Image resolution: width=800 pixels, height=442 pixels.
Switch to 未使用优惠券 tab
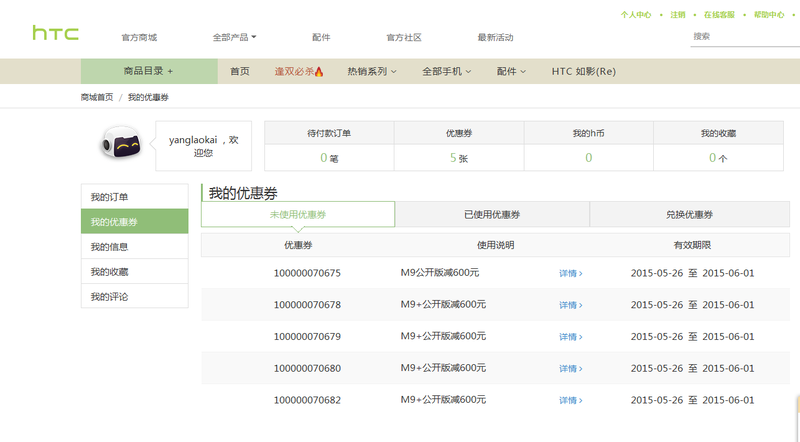[x=298, y=214]
